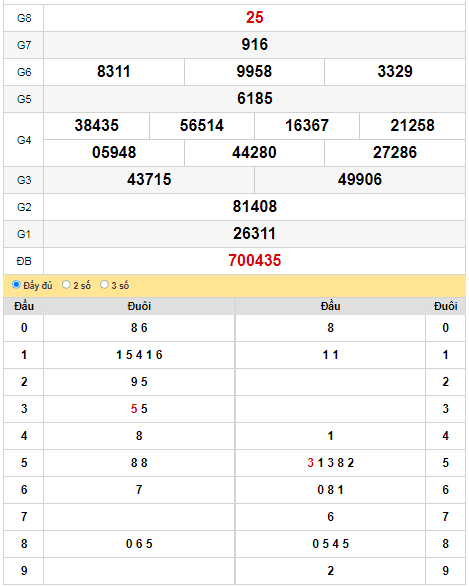469x586 pixels.
Task: Click the G3 number 43715
Action: point(149,179)
